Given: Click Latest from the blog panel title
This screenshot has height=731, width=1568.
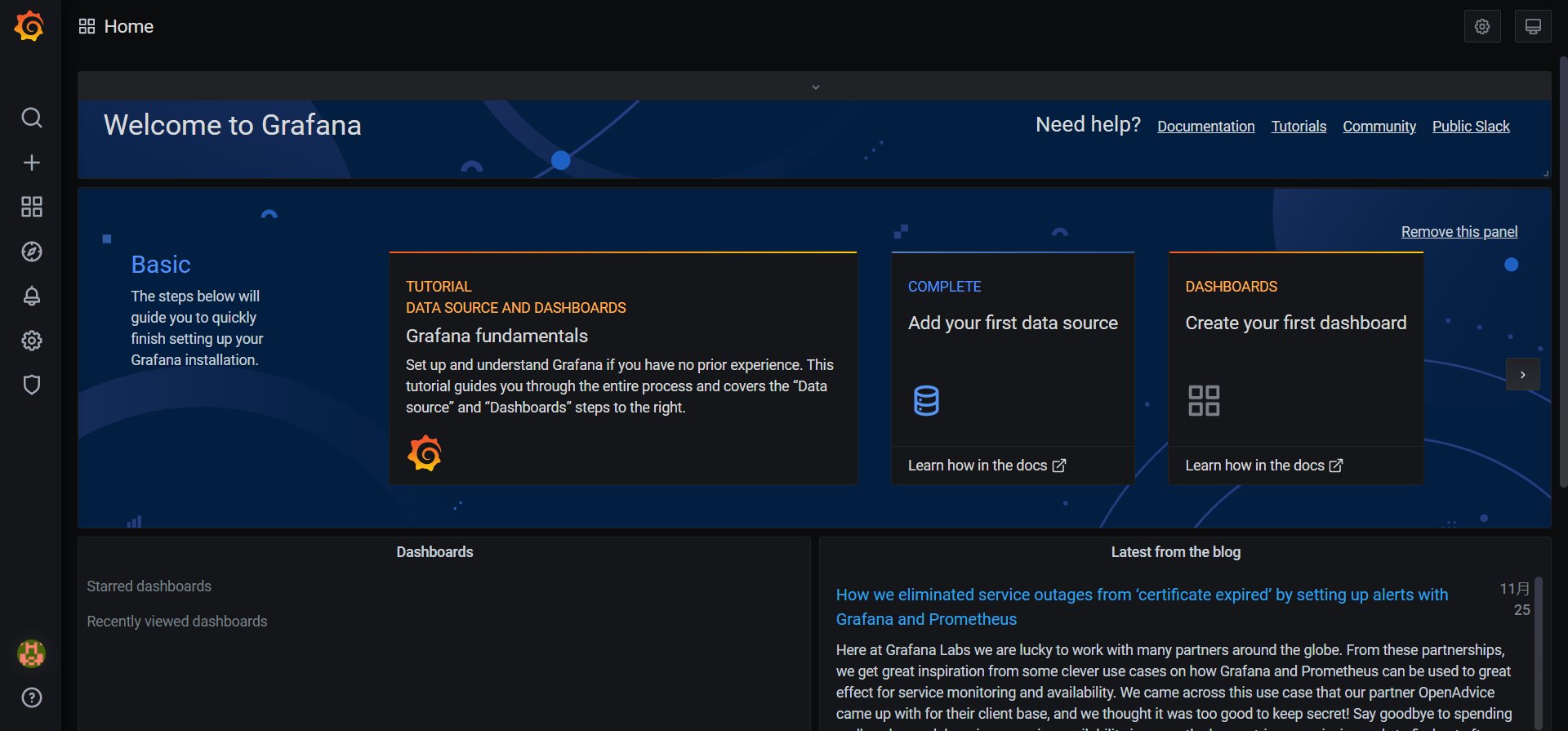Looking at the screenshot, I should pyautogui.click(x=1175, y=552).
